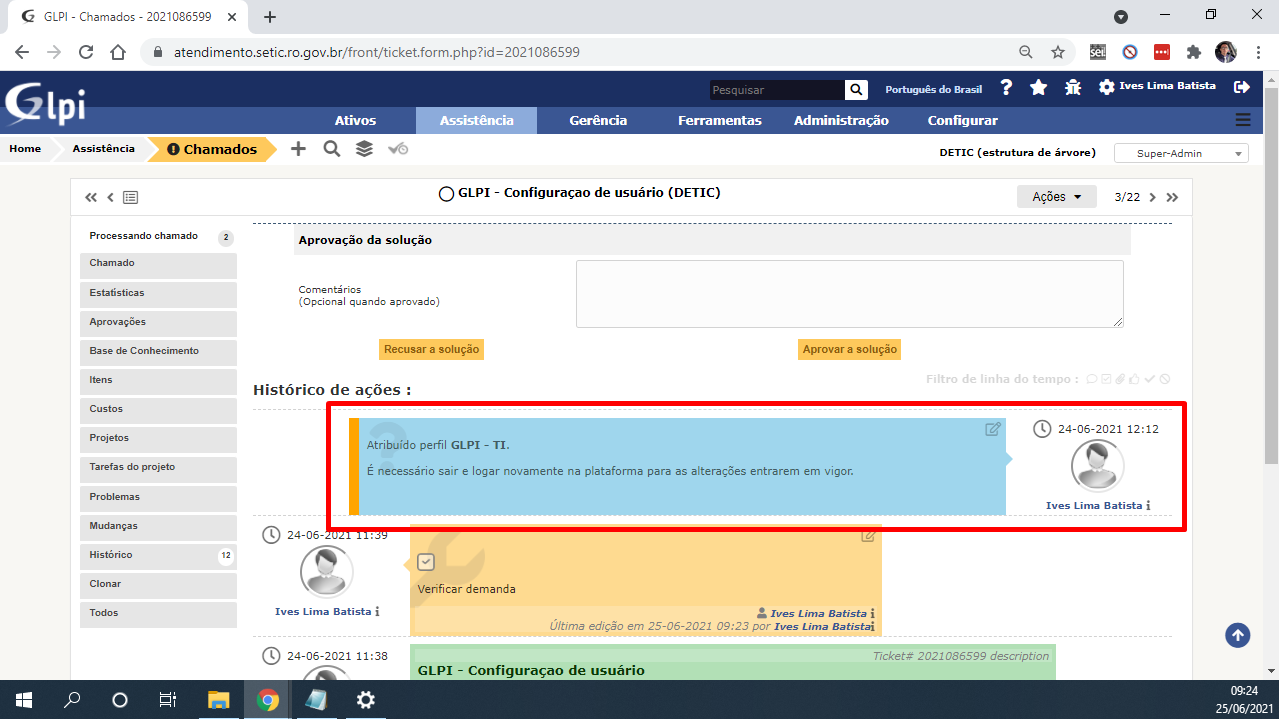The height and width of the screenshot is (719, 1279).
Task: Open the Super-Admin profile dropdown
Action: coord(1180,153)
